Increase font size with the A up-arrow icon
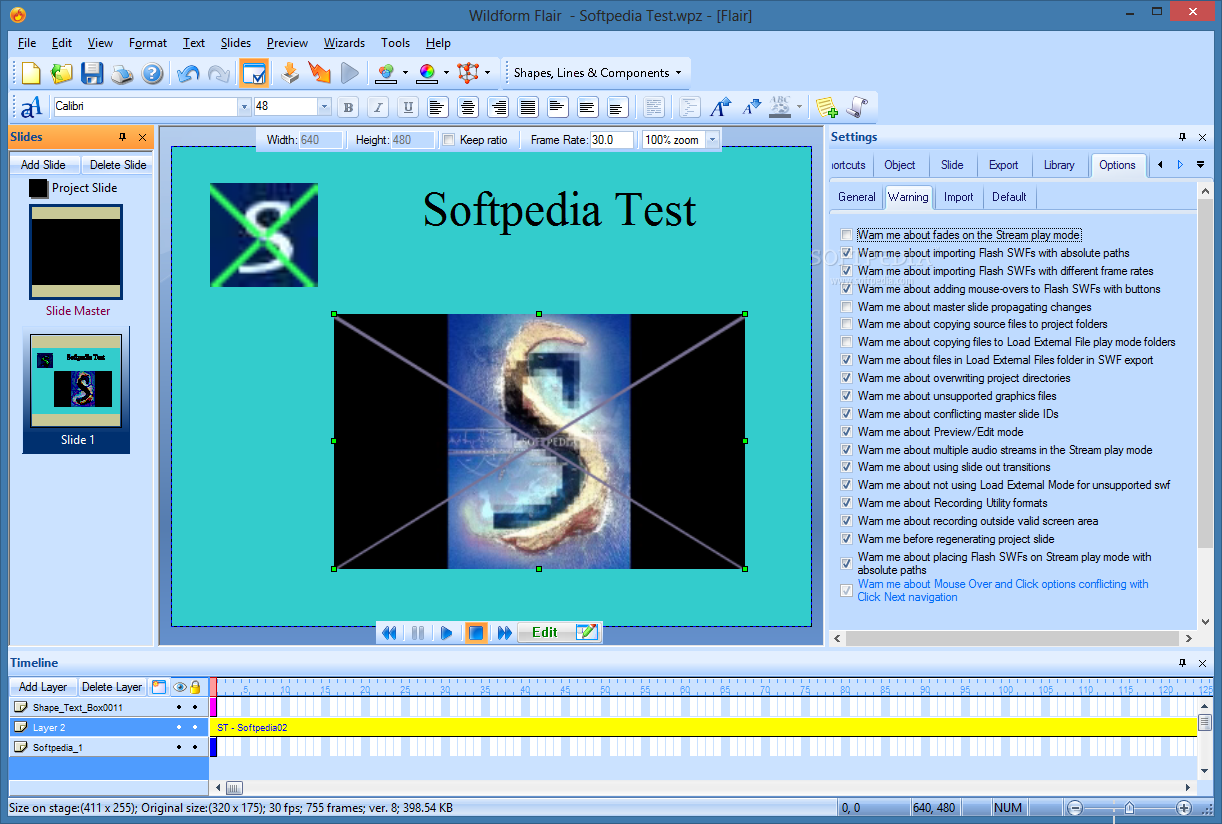The image size is (1222, 824). point(720,107)
